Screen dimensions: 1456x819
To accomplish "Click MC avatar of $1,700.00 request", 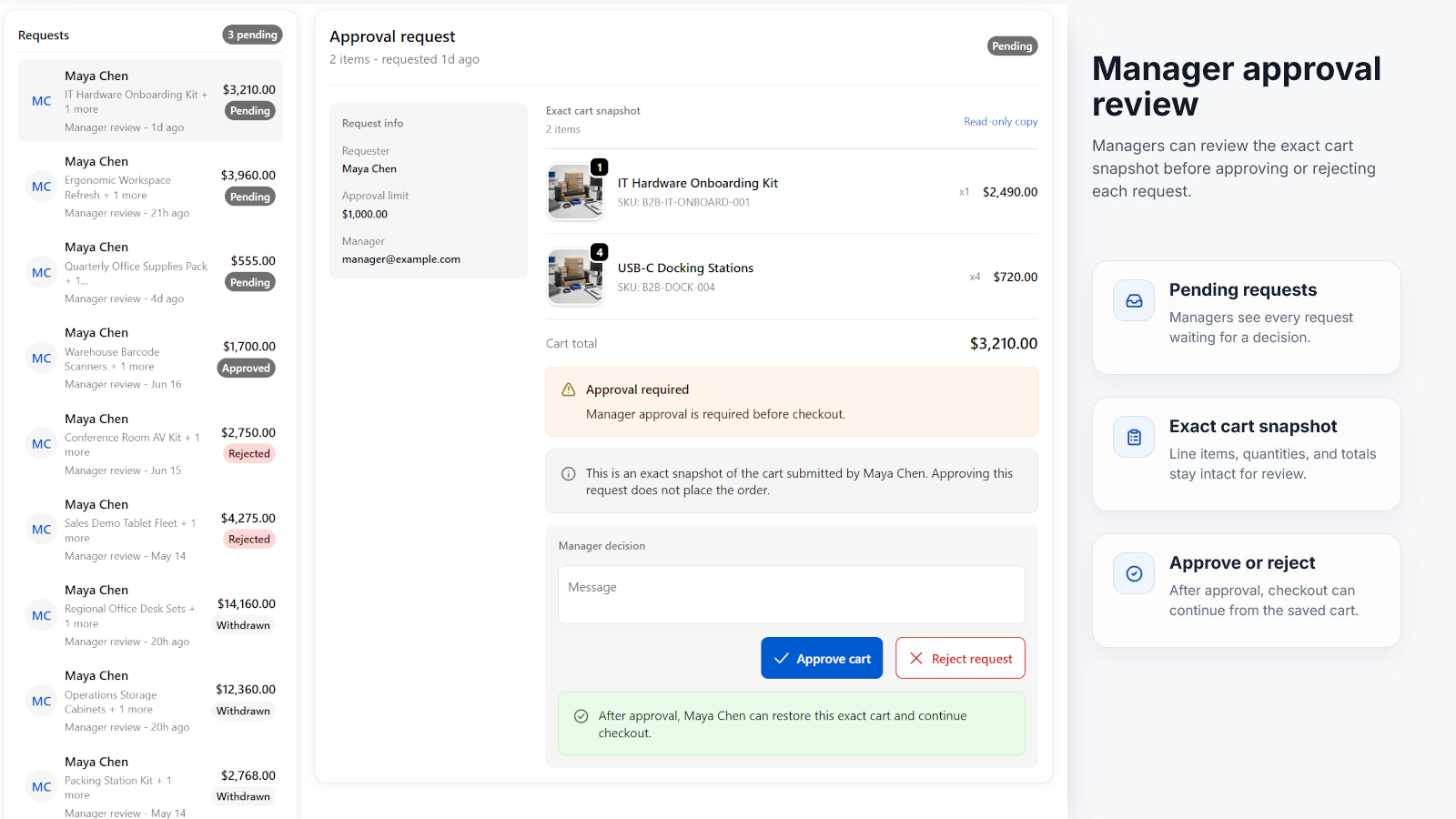I will click(x=42, y=359).
